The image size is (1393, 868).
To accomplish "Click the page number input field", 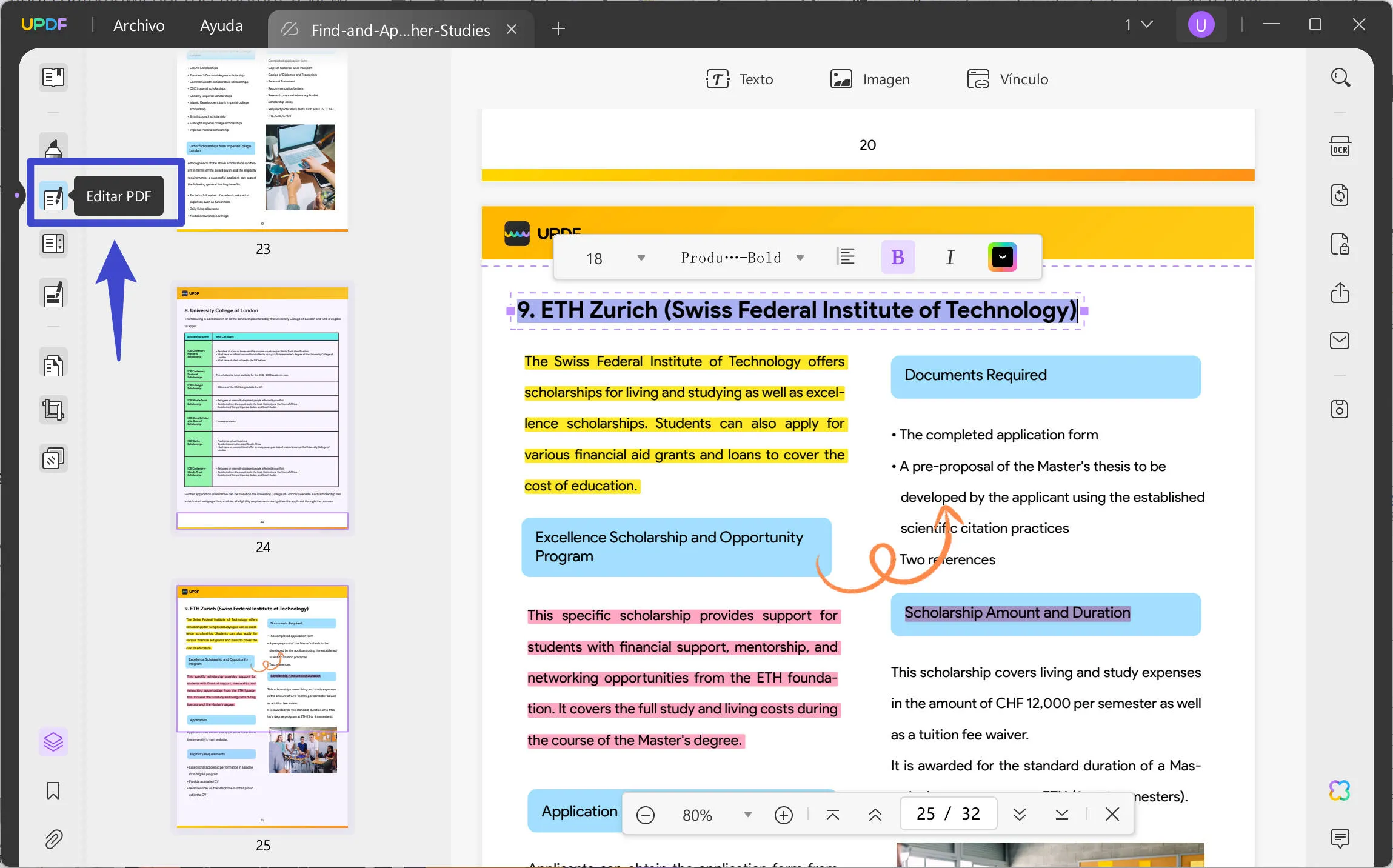I will [948, 813].
